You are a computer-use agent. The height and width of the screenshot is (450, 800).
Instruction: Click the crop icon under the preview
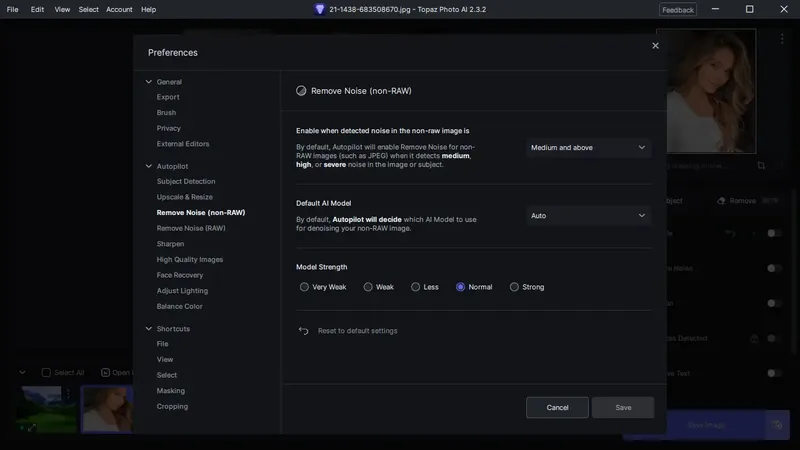click(761, 165)
